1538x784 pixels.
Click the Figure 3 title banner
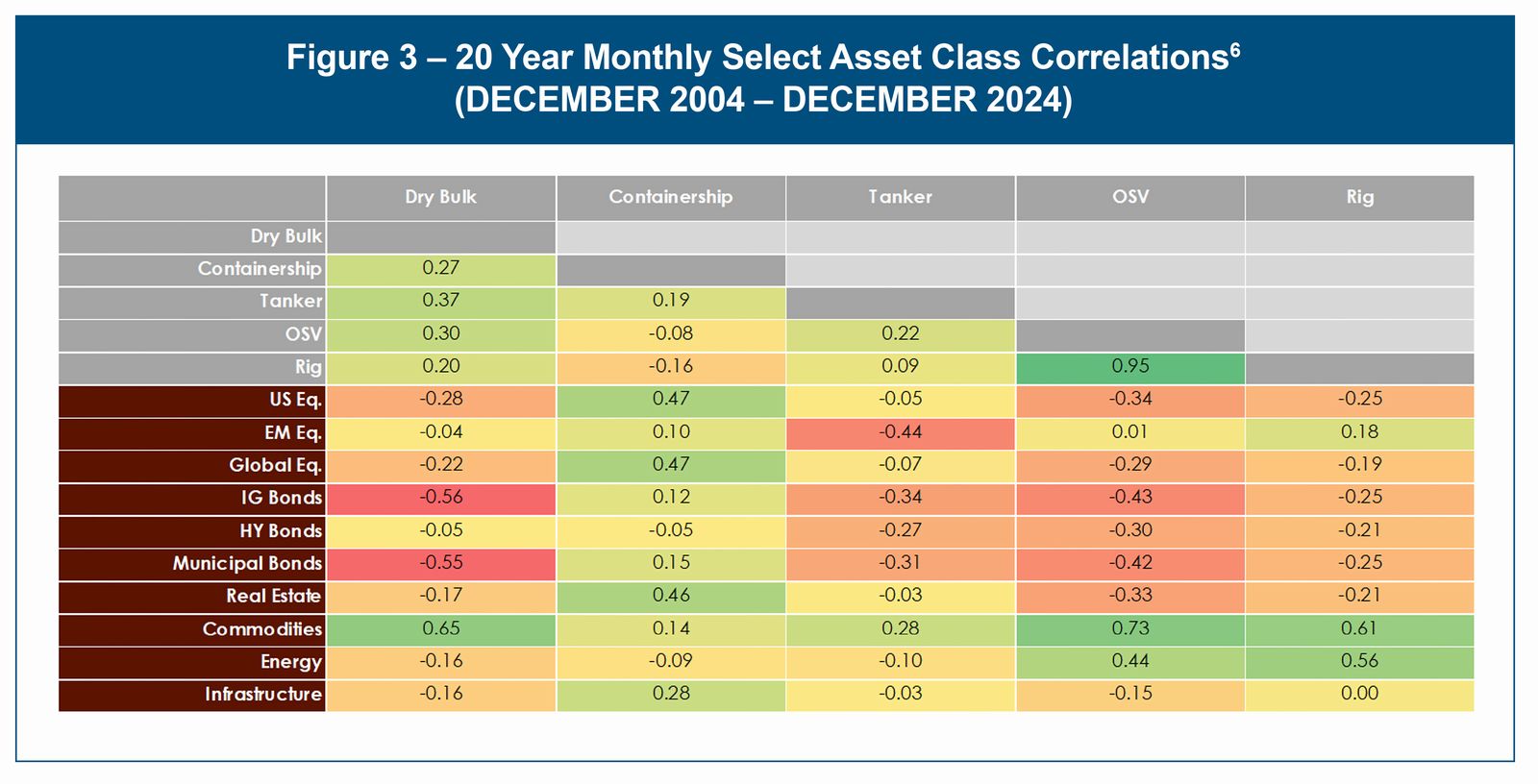click(763, 79)
